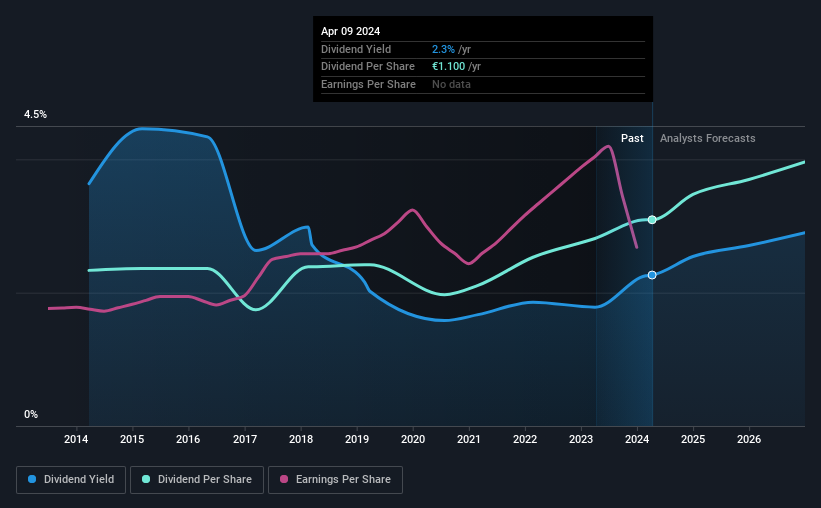Click the 2023 x-axis label
Image resolution: width=821 pixels, height=508 pixels.
pyautogui.click(x=581, y=439)
